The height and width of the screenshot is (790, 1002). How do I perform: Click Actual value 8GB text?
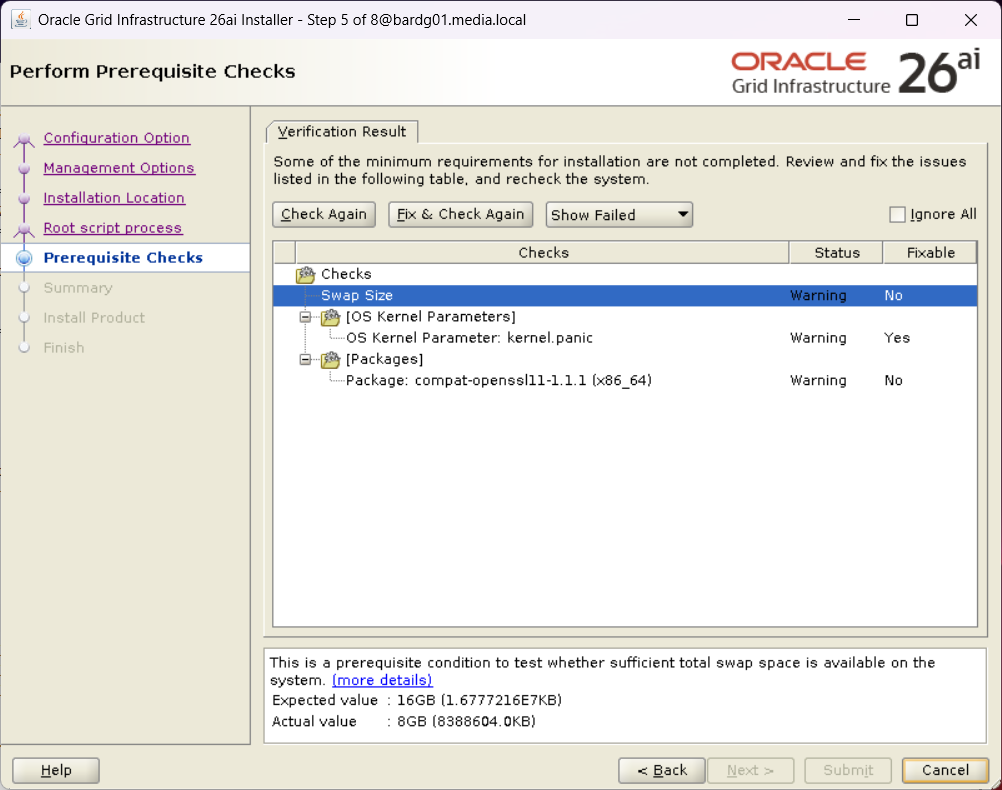[x=466, y=722]
